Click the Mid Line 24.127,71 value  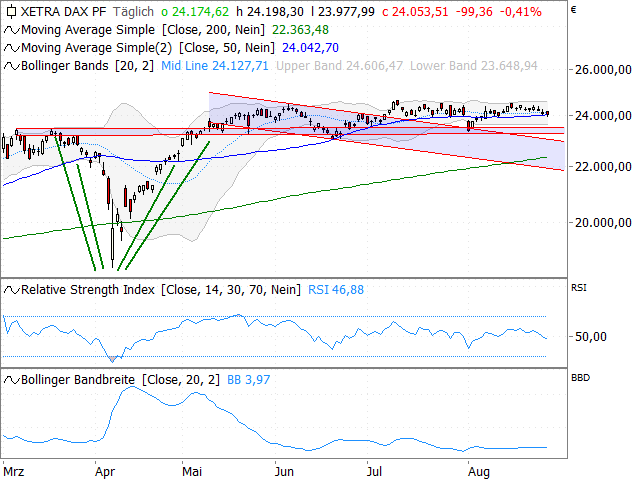[215, 66]
